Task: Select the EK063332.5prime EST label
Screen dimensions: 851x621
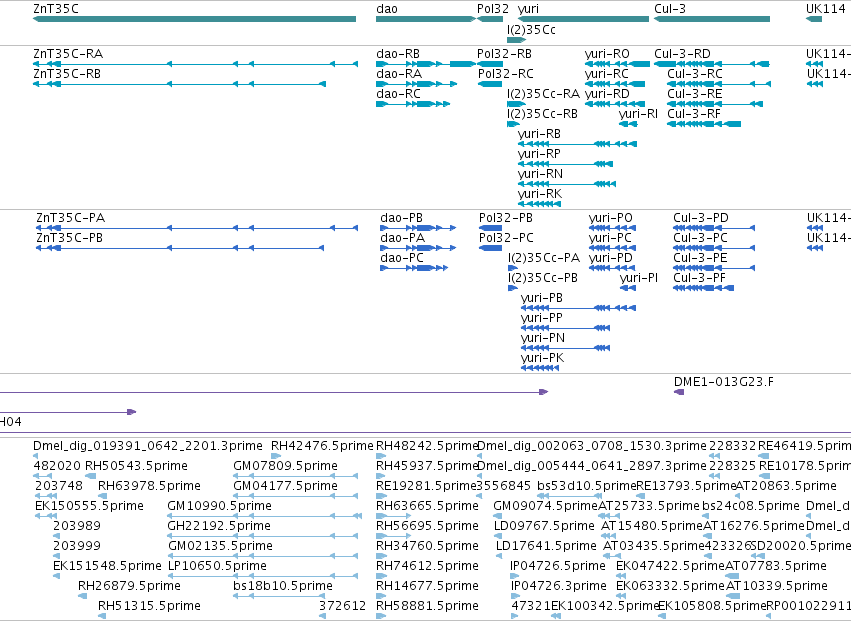Action: pyautogui.click(x=670, y=586)
